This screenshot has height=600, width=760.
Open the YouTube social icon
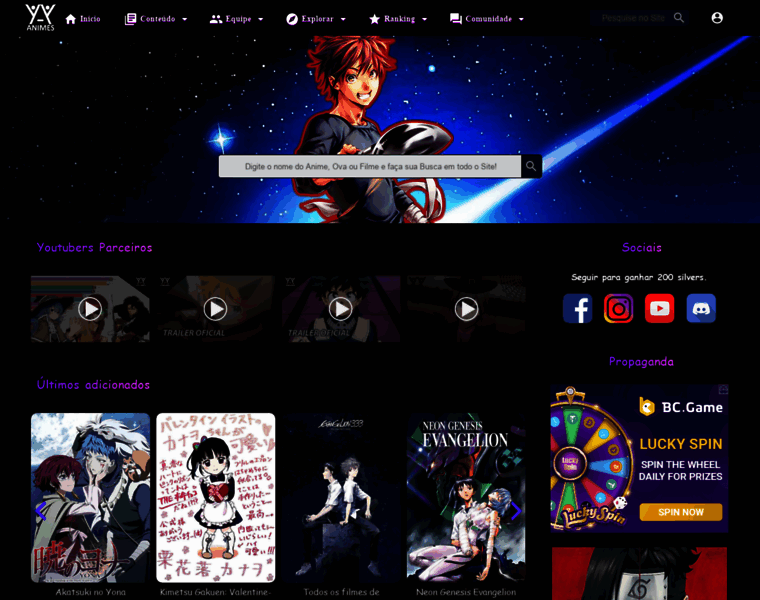[x=660, y=308]
